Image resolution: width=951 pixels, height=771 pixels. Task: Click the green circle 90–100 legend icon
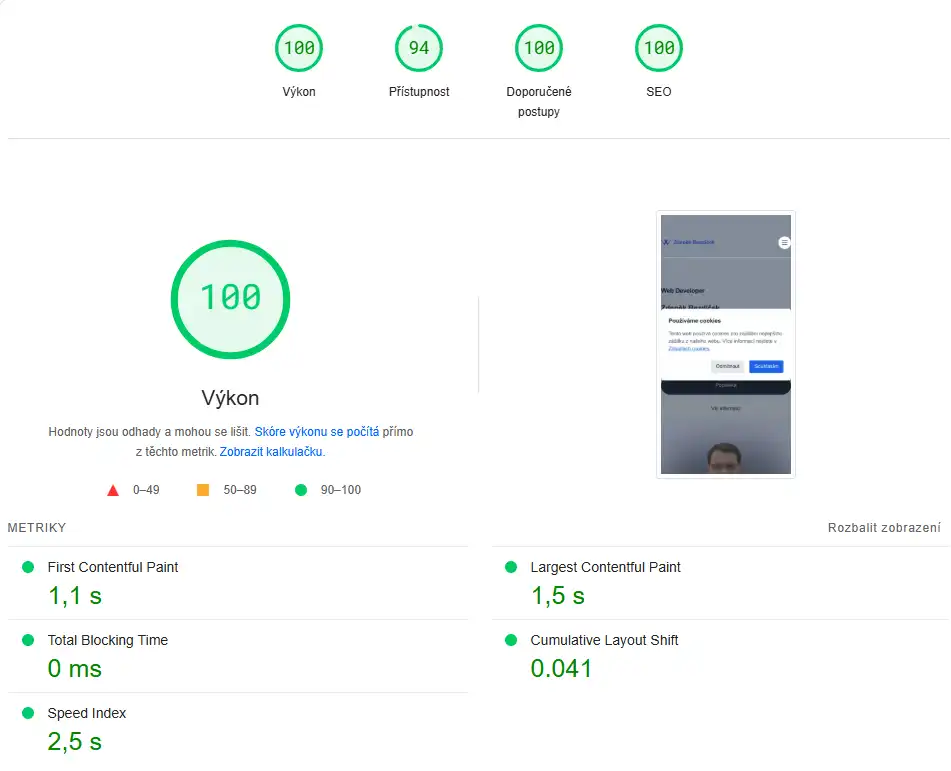(300, 489)
